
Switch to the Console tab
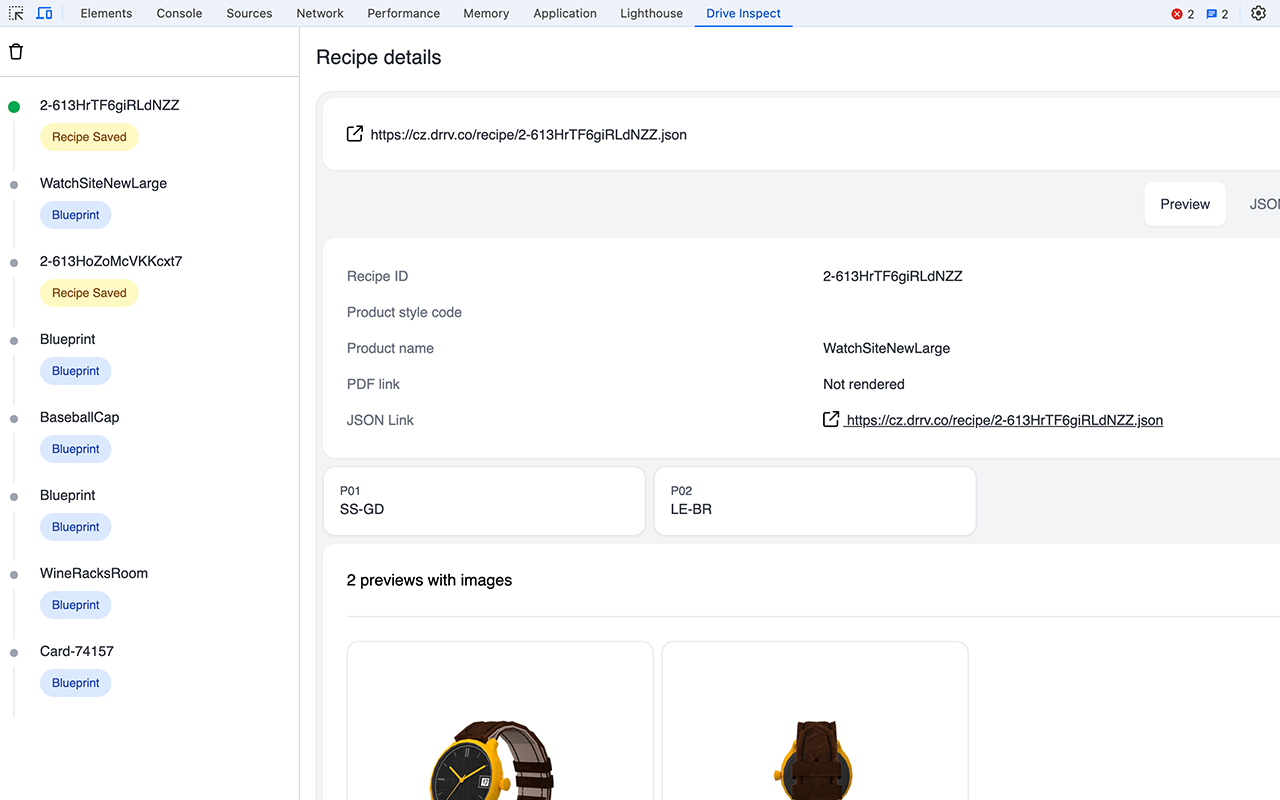[x=178, y=13]
